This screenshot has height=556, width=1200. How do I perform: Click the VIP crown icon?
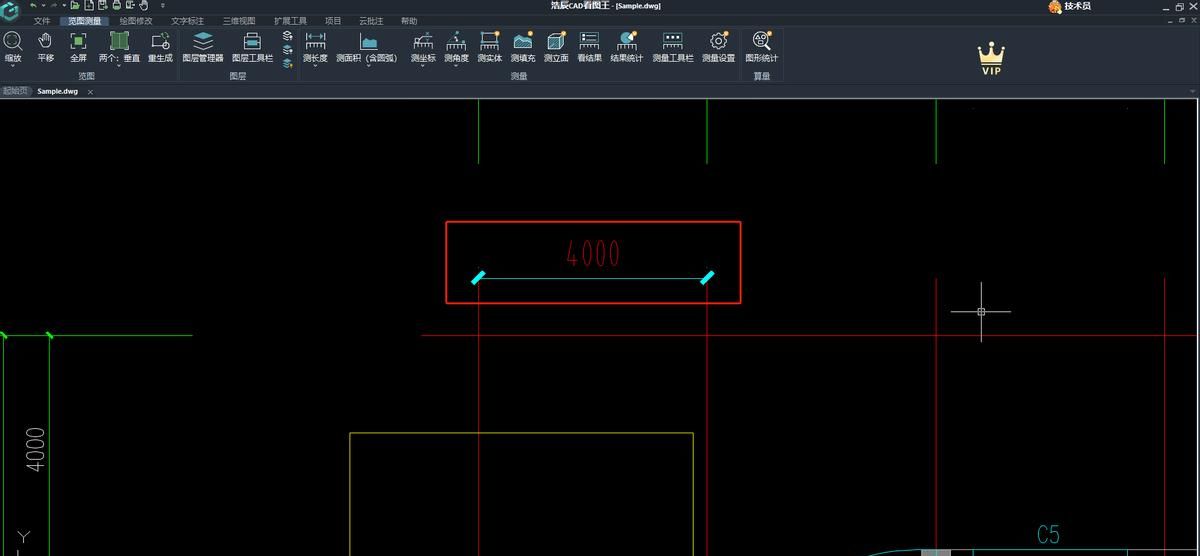991,59
